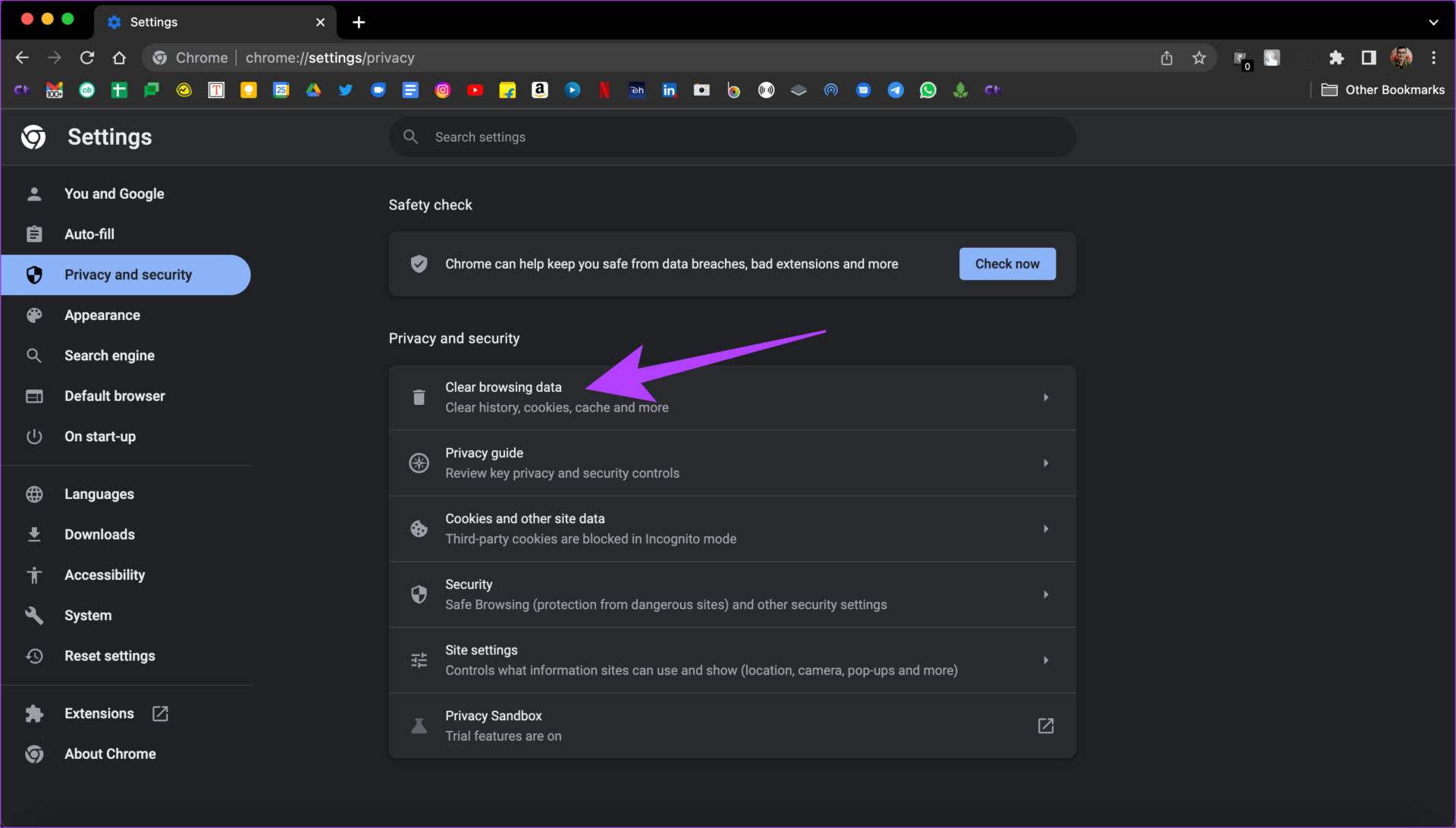Screen dimensions: 1456x828
Task: Open the Downloads settings section
Action: tap(99, 535)
